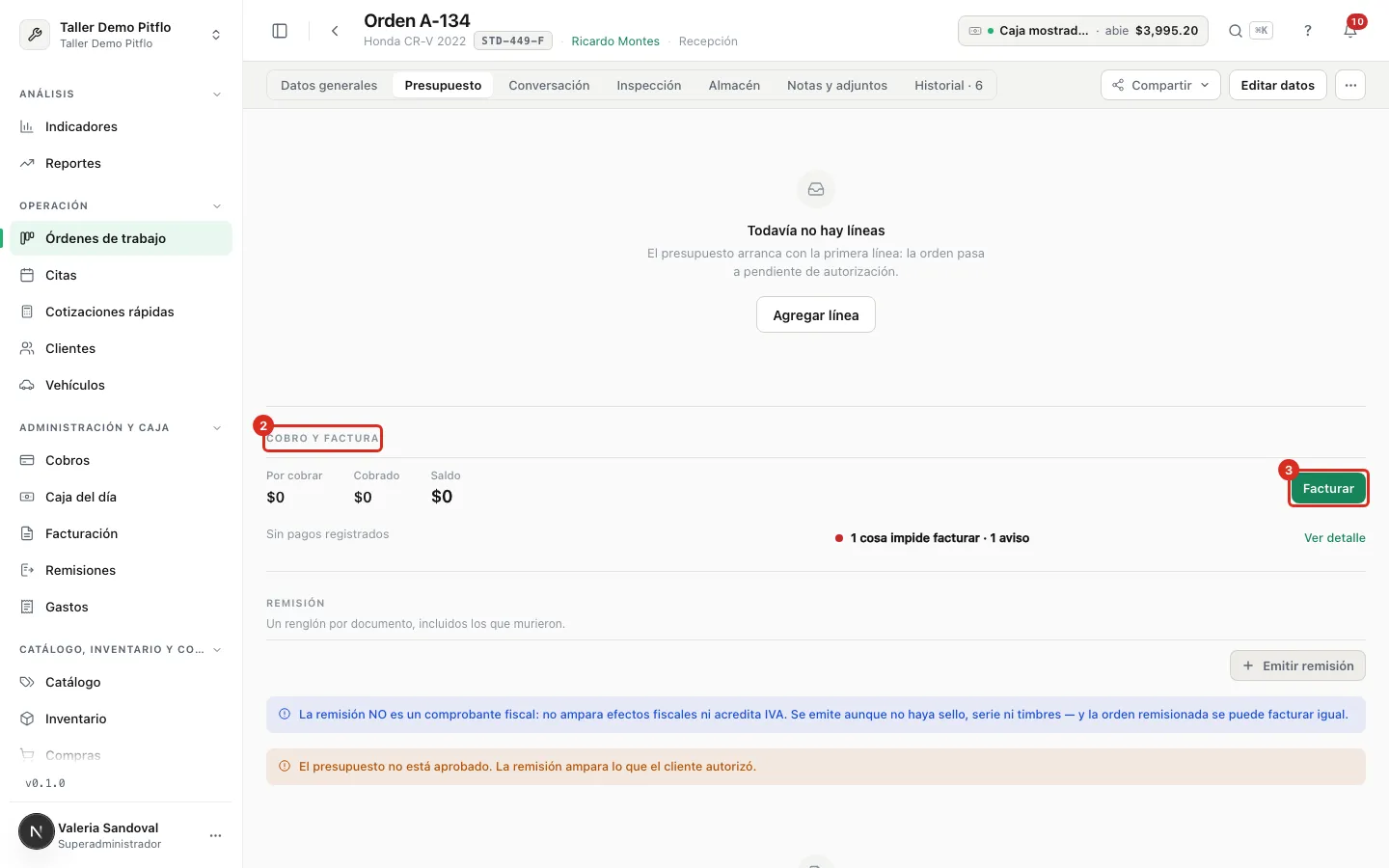The height and width of the screenshot is (868, 1389).
Task: Toggle the sidebar panel icon
Action: click(x=280, y=31)
